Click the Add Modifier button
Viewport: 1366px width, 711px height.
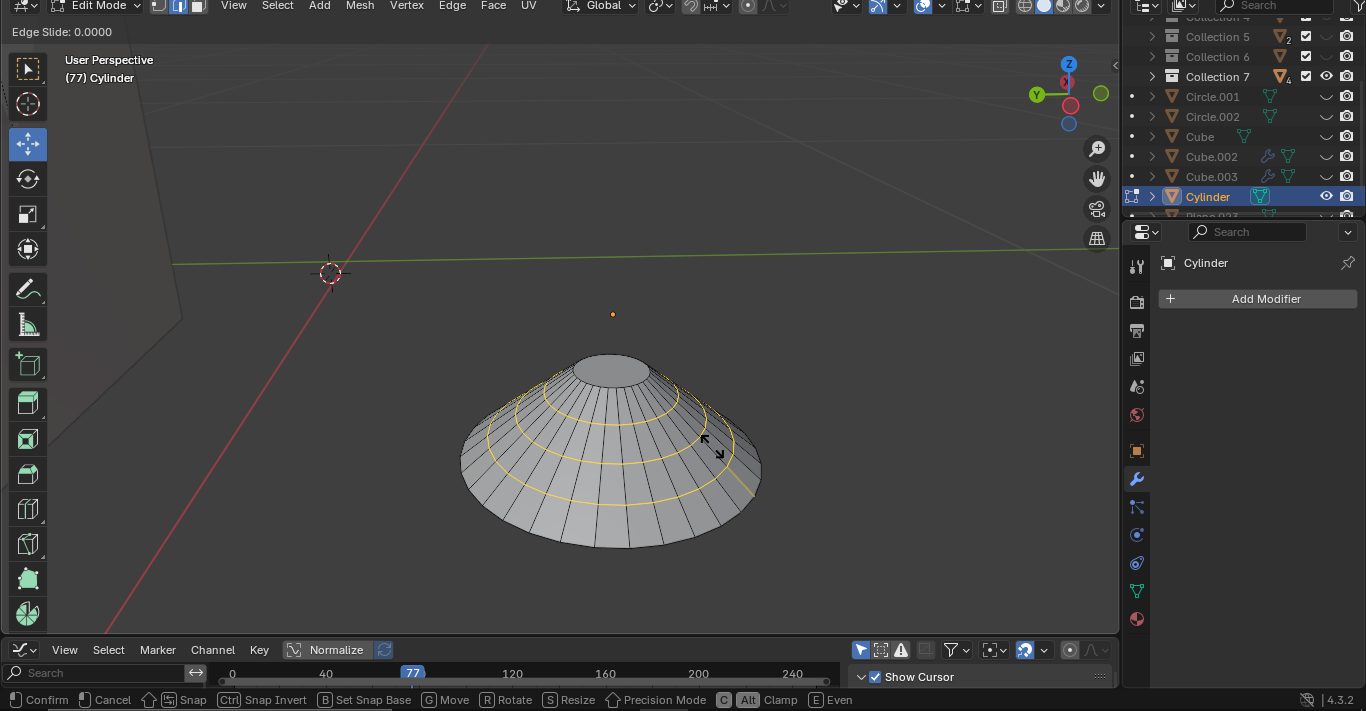(1258, 299)
